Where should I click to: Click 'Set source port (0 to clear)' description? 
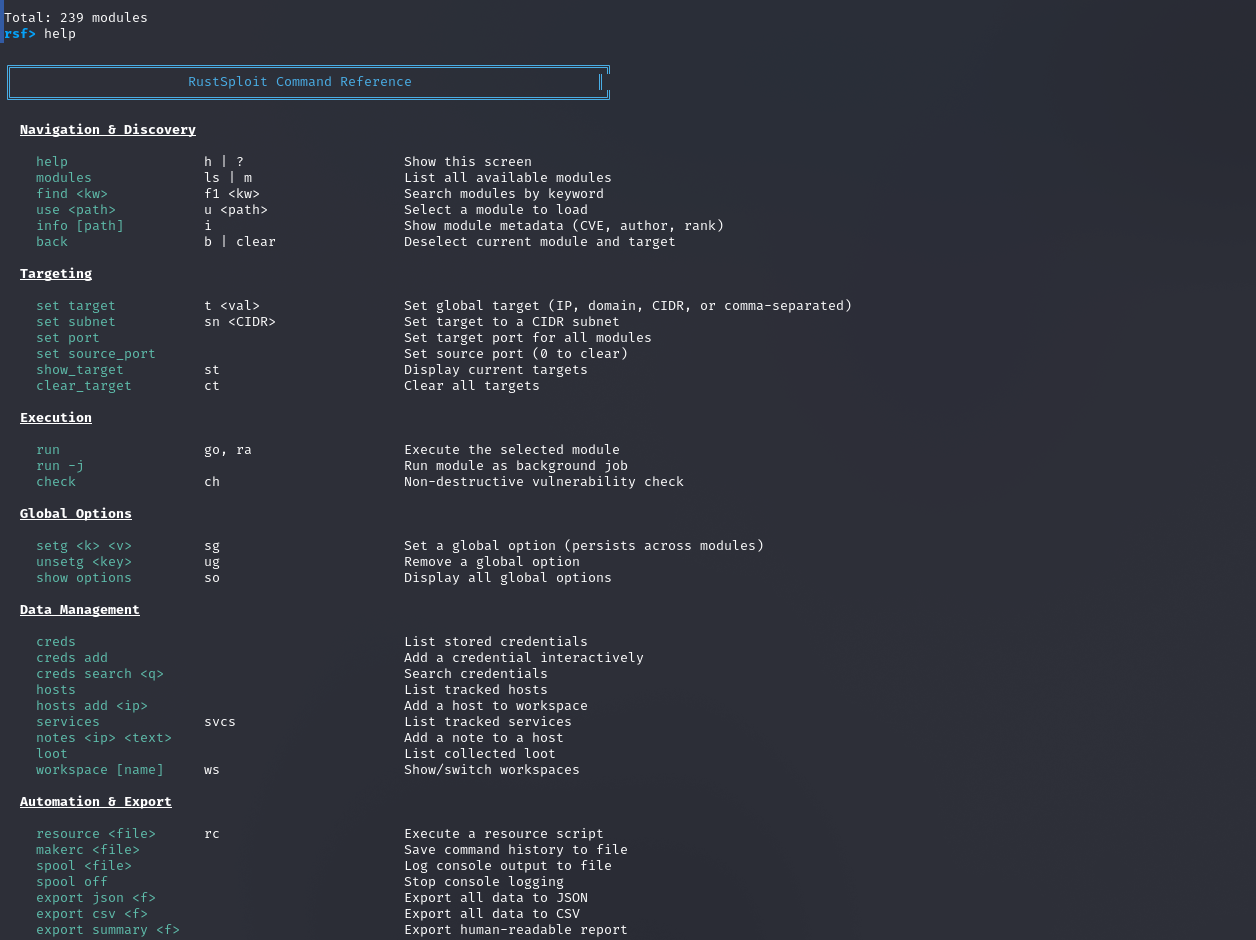pyautogui.click(x=516, y=354)
